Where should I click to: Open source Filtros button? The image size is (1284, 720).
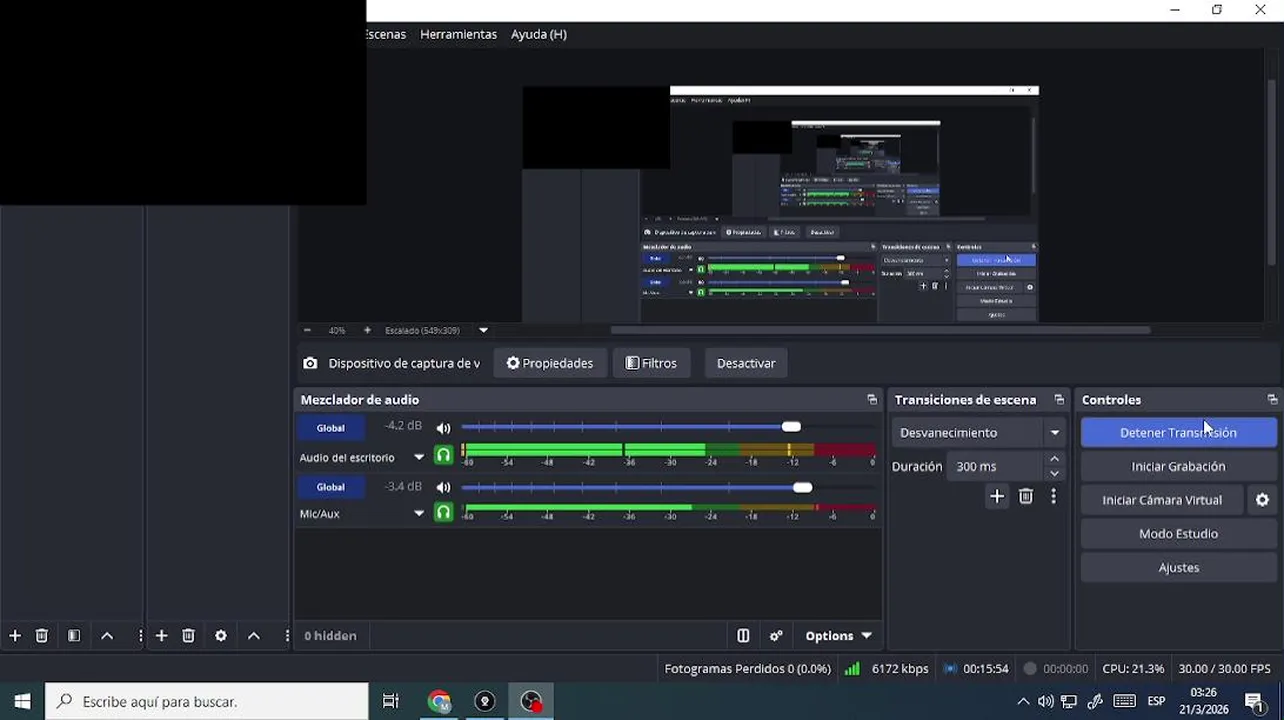coord(651,364)
